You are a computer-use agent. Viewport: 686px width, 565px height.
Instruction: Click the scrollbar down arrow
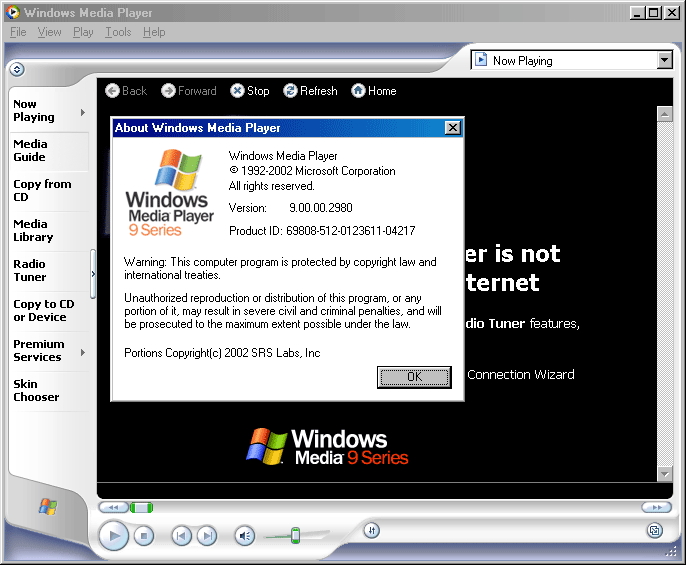[665, 474]
